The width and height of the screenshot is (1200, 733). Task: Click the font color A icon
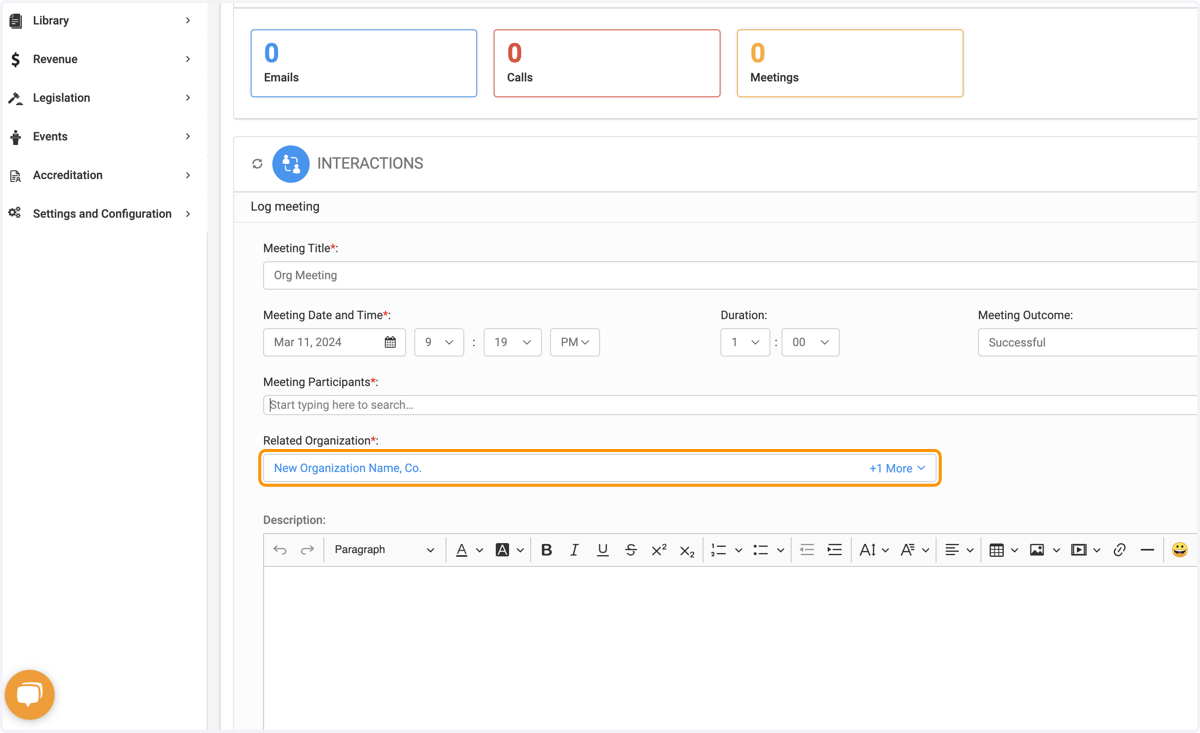(x=461, y=550)
